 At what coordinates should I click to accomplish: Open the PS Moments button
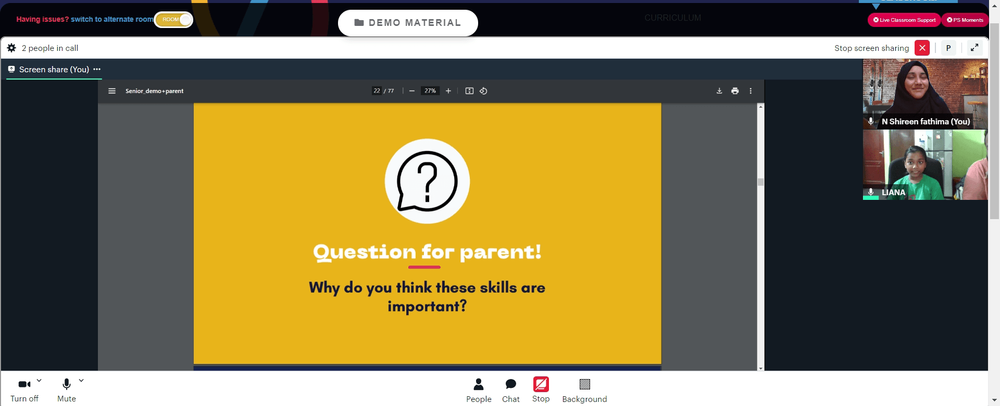tap(964, 20)
